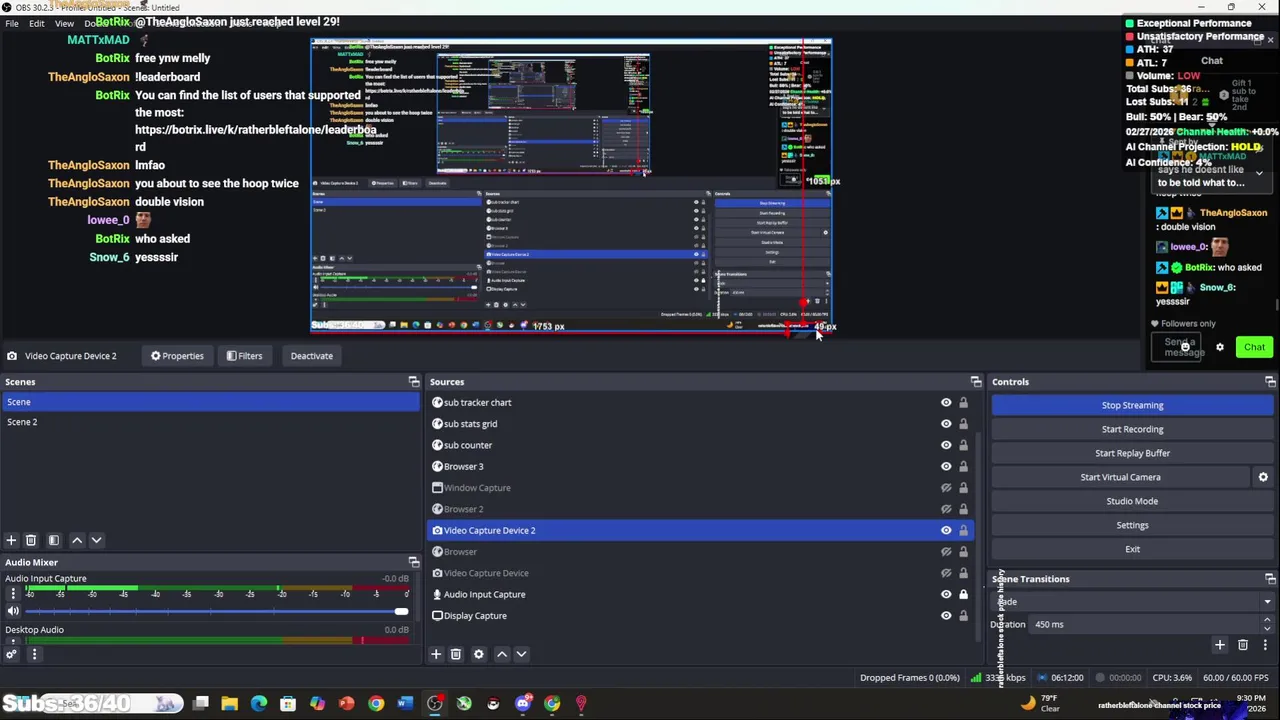Click Start Recording
1280x720 pixels.
(1132, 429)
